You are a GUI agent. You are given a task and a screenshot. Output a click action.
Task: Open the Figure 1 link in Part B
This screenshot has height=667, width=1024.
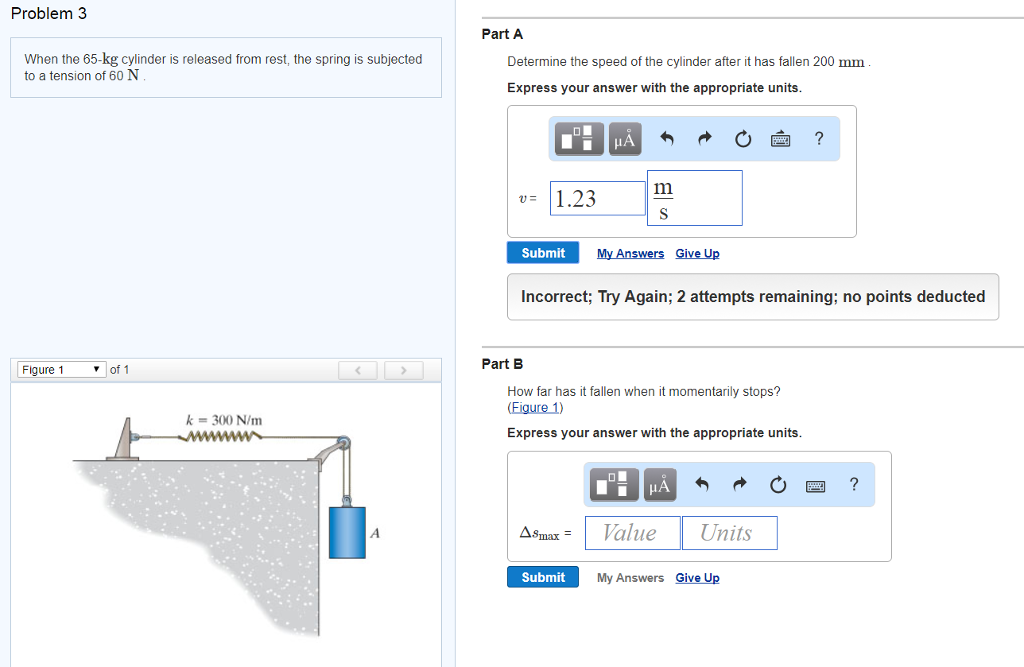coord(535,407)
